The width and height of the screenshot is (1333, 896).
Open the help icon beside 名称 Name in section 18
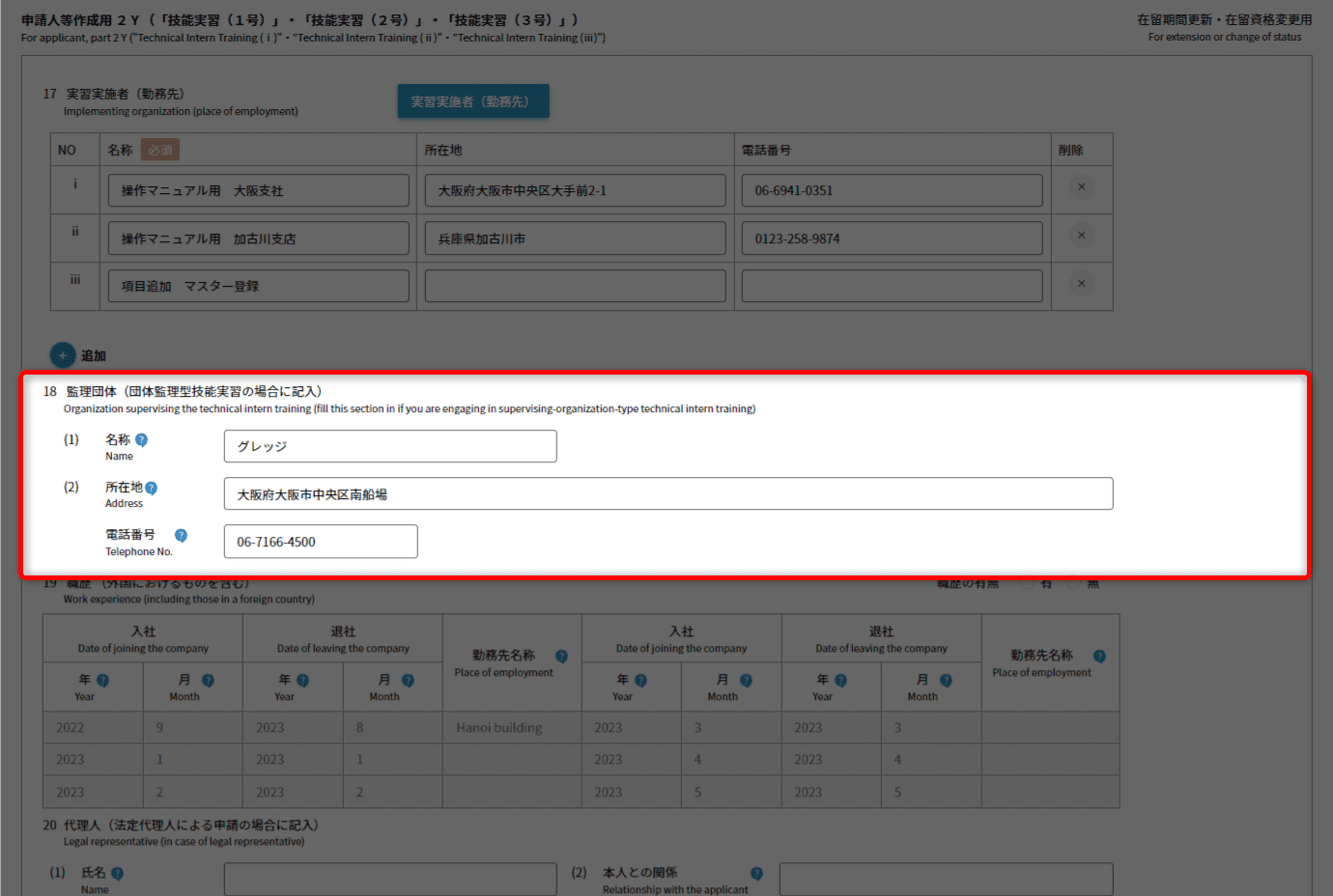click(x=141, y=440)
